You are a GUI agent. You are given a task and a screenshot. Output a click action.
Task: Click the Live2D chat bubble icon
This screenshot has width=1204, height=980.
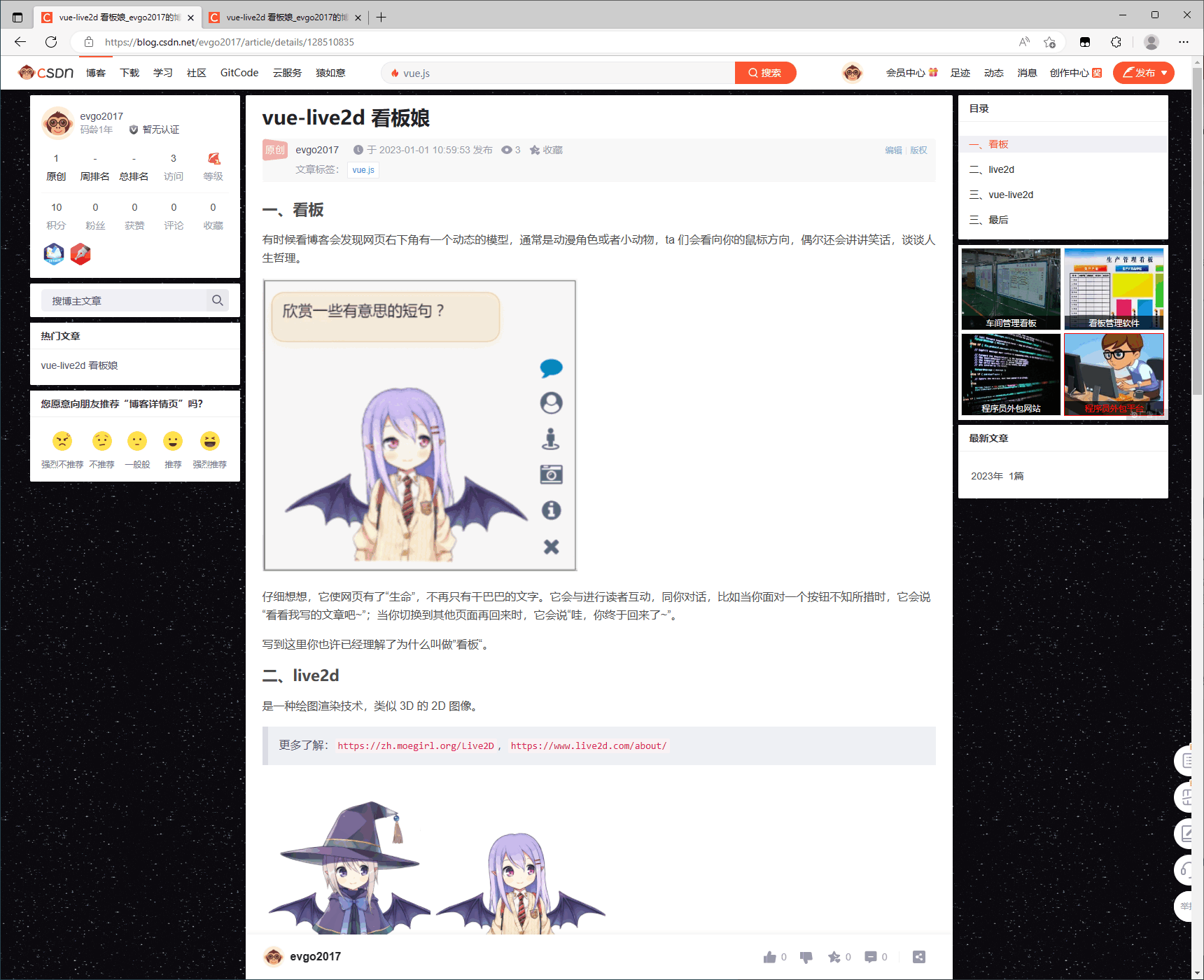coord(551,367)
